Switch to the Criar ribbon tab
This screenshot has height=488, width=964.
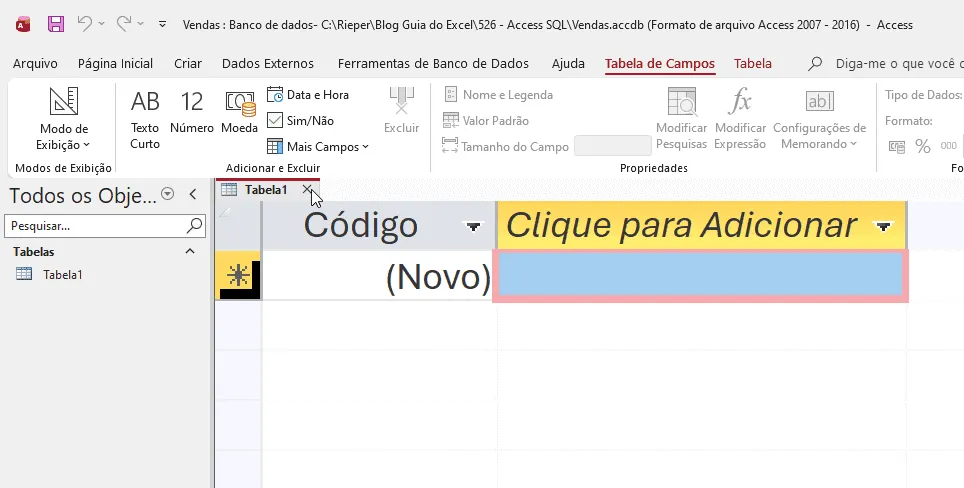(188, 63)
